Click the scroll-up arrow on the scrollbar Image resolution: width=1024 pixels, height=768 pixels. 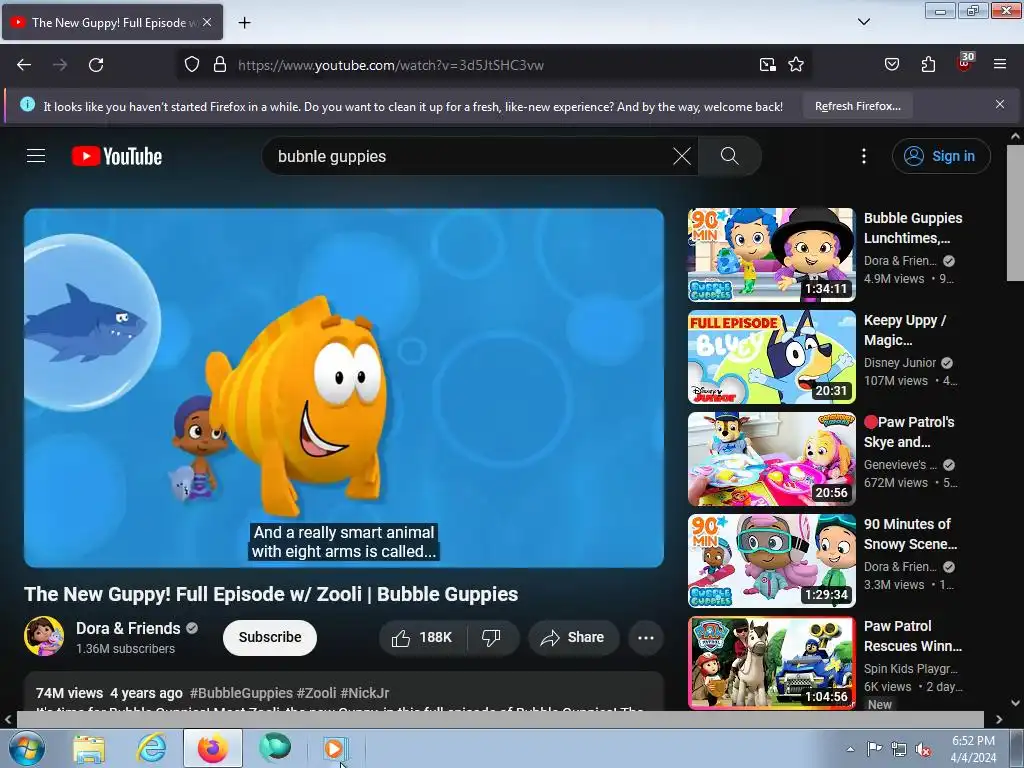click(1015, 136)
